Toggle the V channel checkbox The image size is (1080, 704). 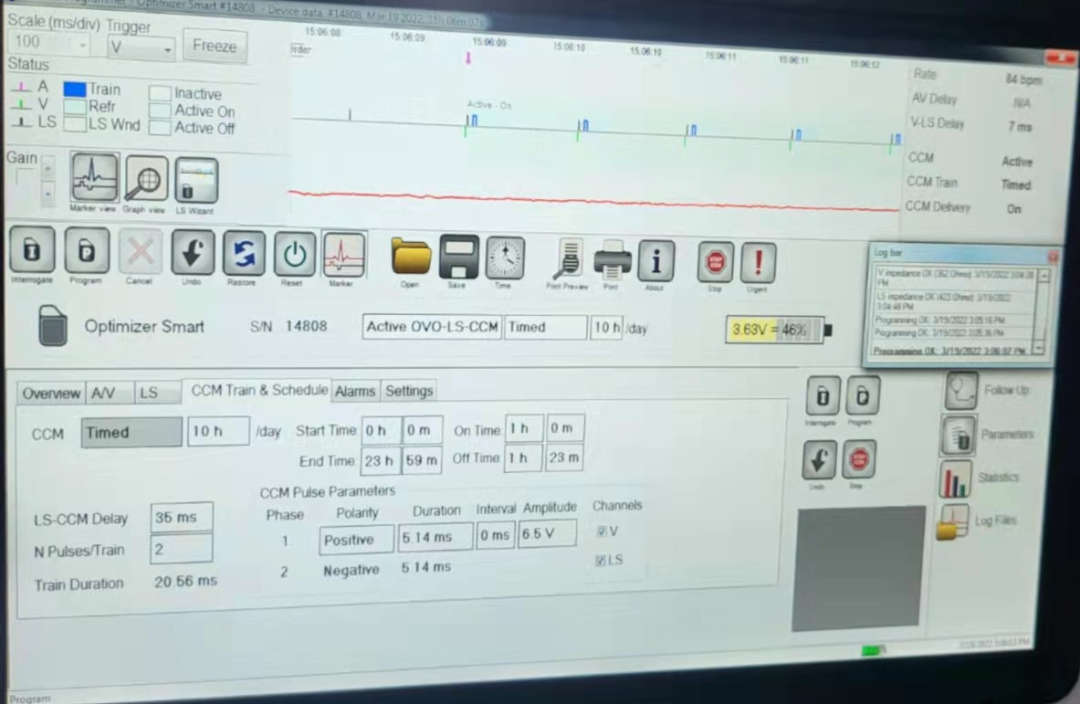601,531
